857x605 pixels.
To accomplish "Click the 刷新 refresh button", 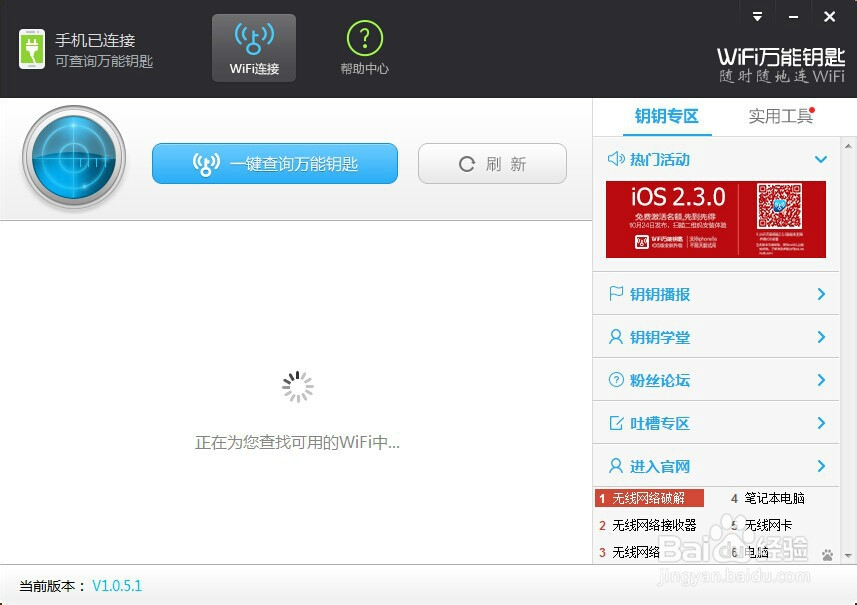I will (x=492, y=163).
